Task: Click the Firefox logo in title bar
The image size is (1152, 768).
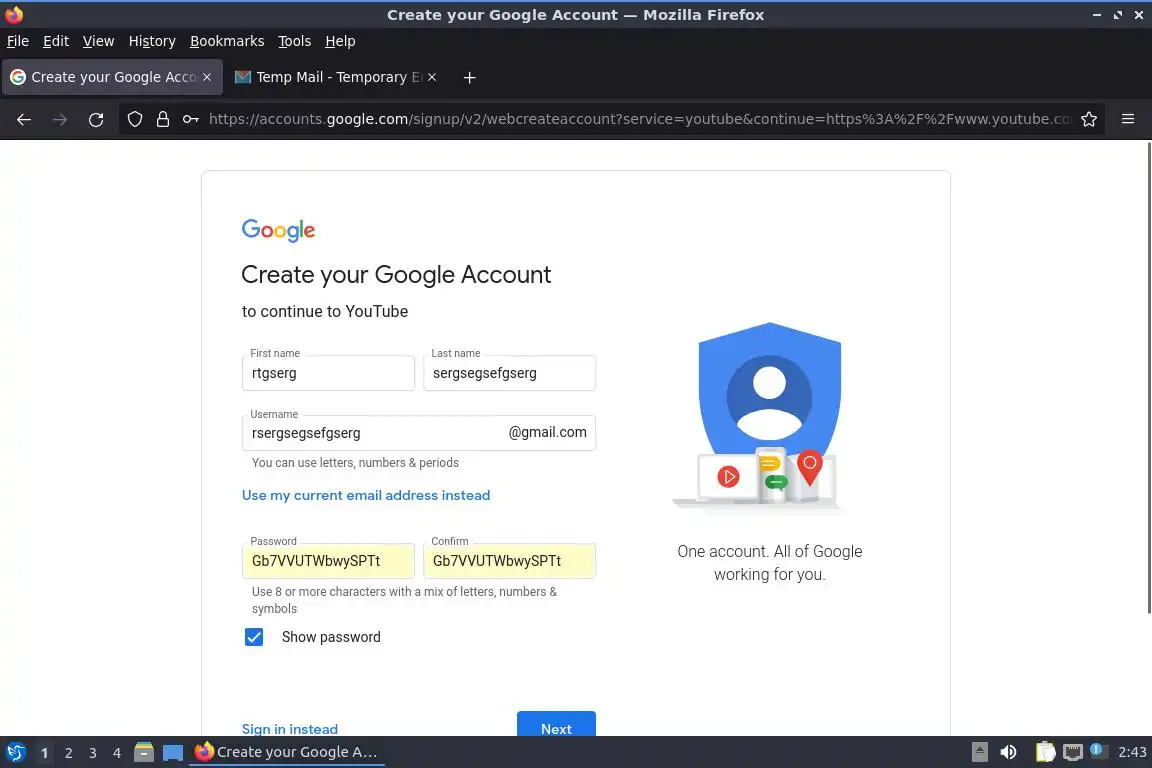Action: [x=14, y=14]
